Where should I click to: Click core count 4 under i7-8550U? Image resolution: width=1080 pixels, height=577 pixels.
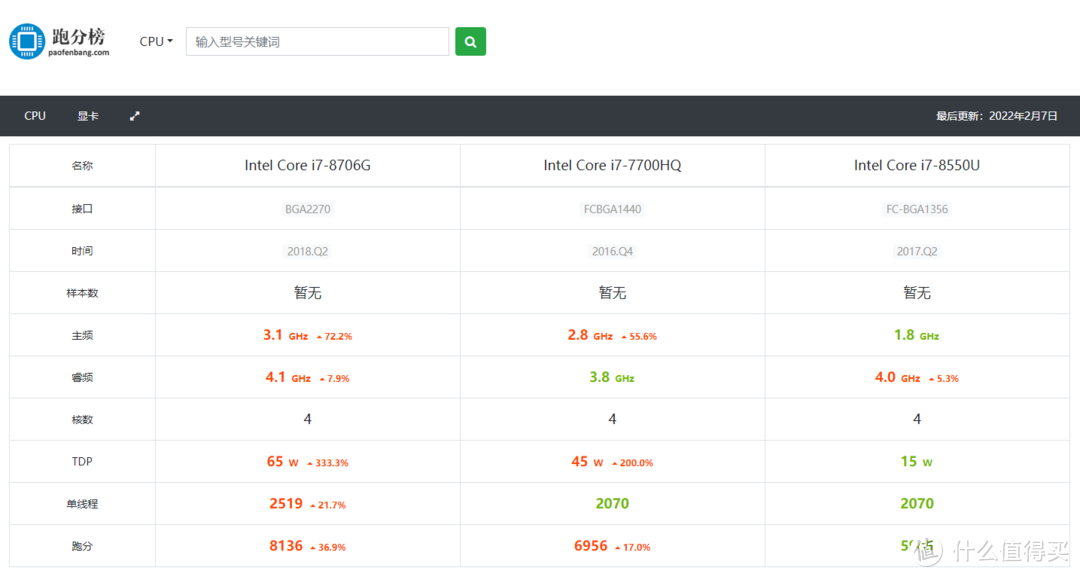[917, 419]
